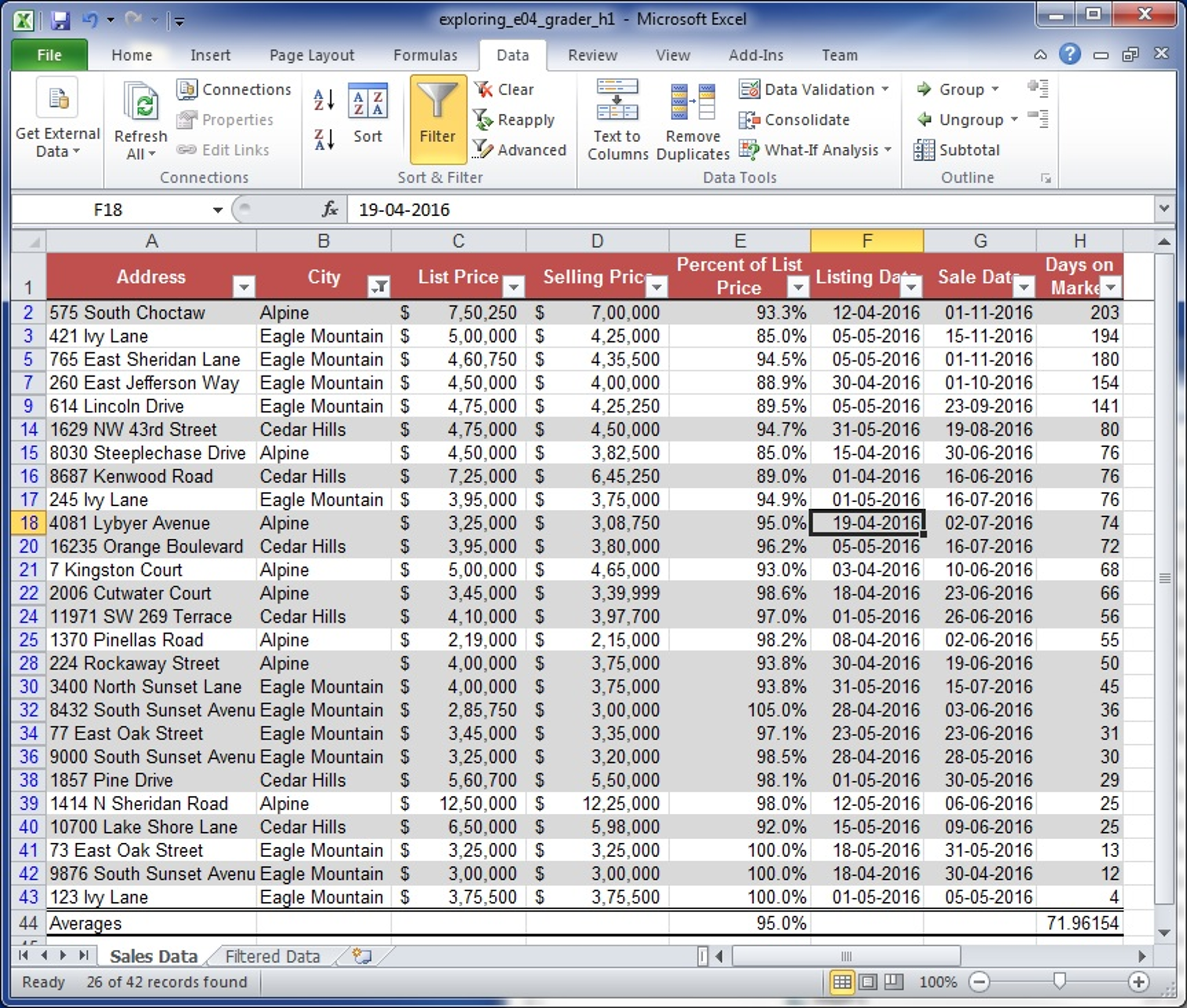Open Connections in Data ribbon

pyautogui.click(x=234, y=89)
